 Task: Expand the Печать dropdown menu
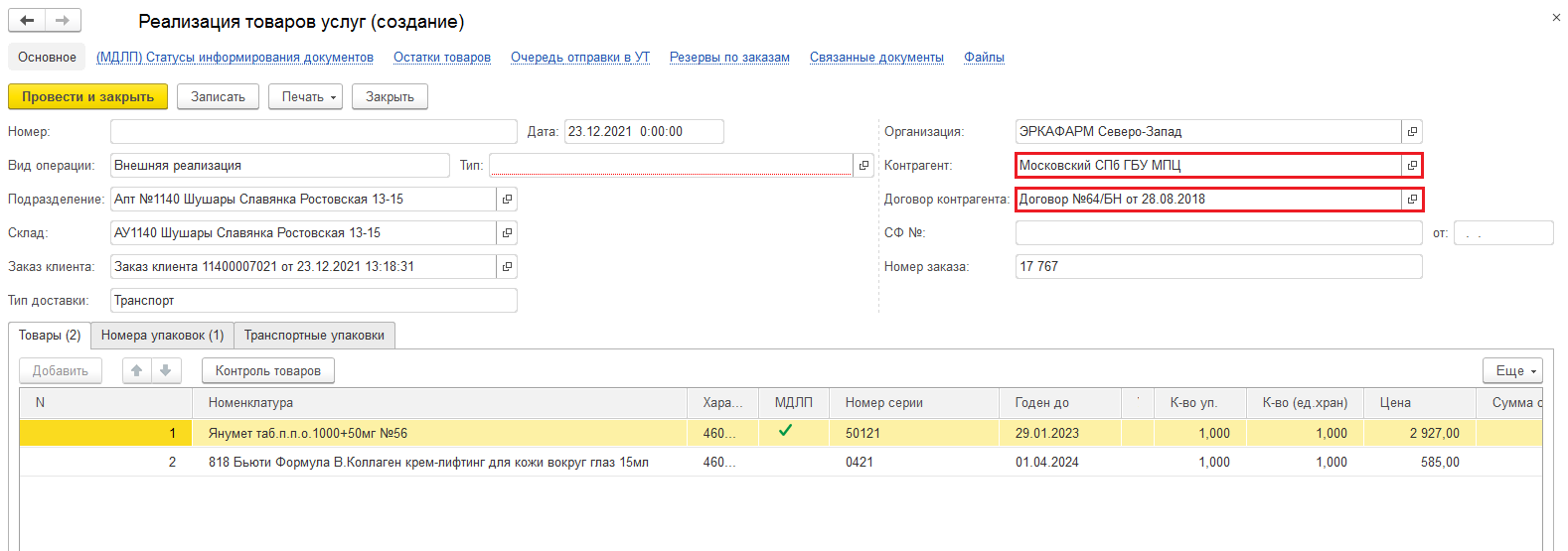305,97
